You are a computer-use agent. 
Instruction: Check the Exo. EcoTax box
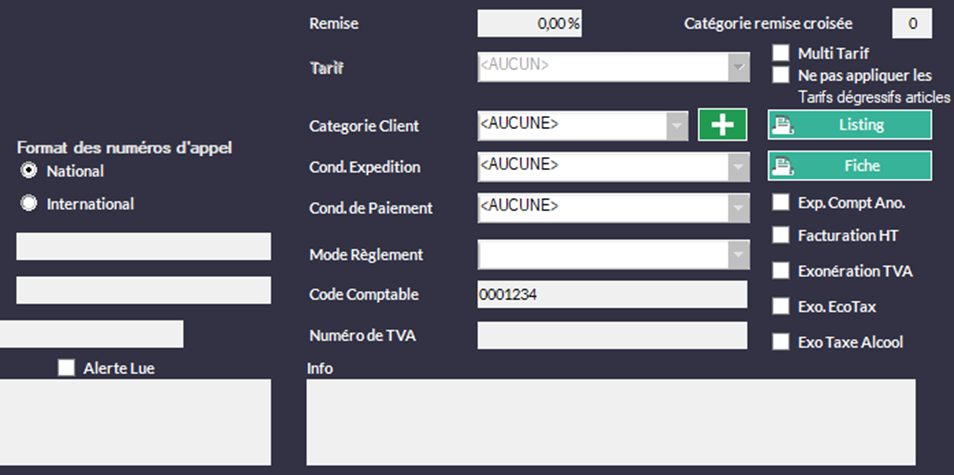click(781, 306)
